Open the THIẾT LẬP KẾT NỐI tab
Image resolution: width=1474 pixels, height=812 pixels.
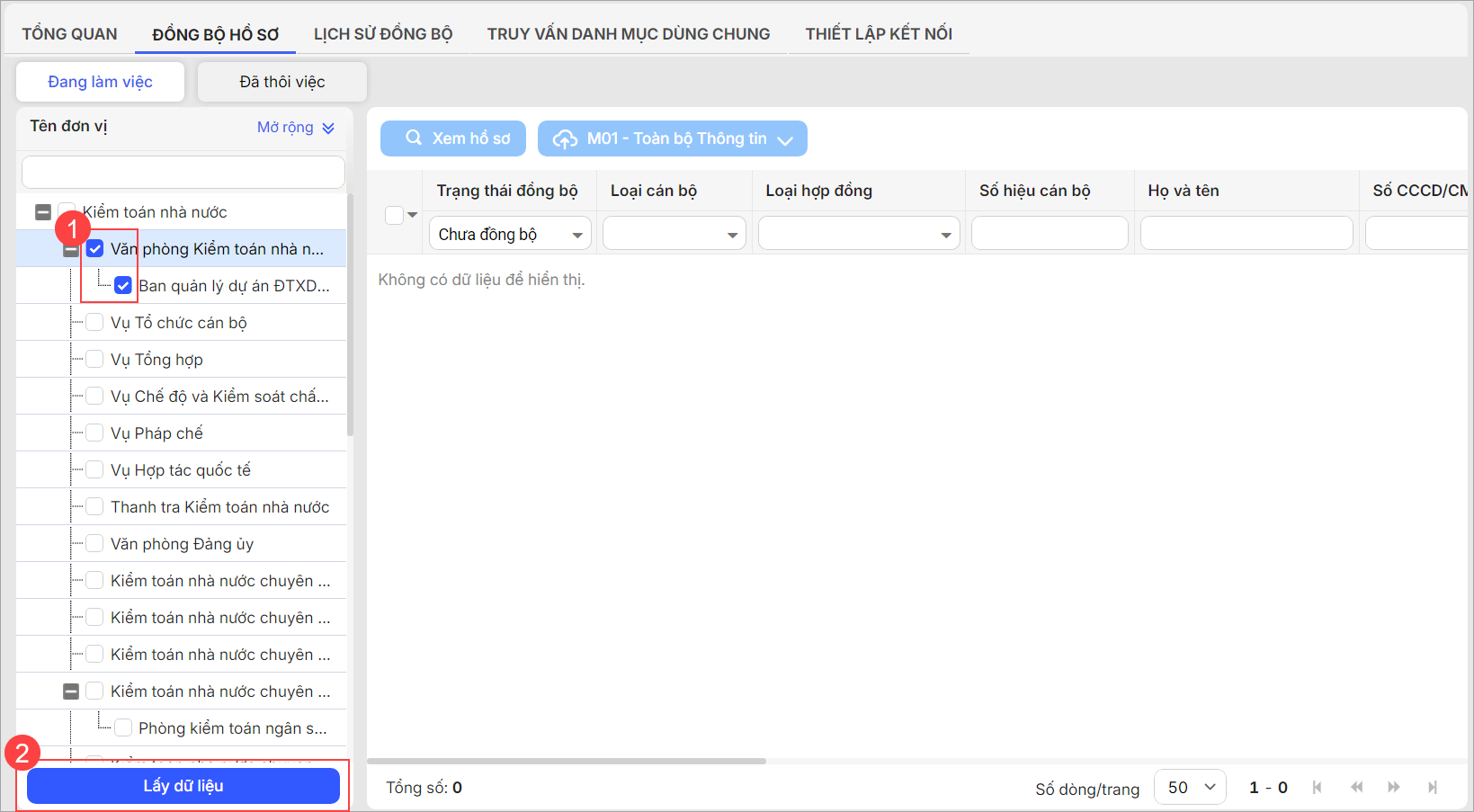click(878, 34)
